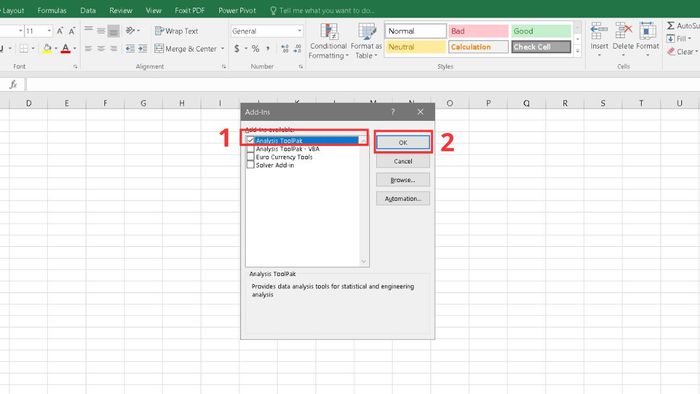700x394 pixels.
Task: Click the Browse... button
Action: pyautogui.click(x=403, y=180)
